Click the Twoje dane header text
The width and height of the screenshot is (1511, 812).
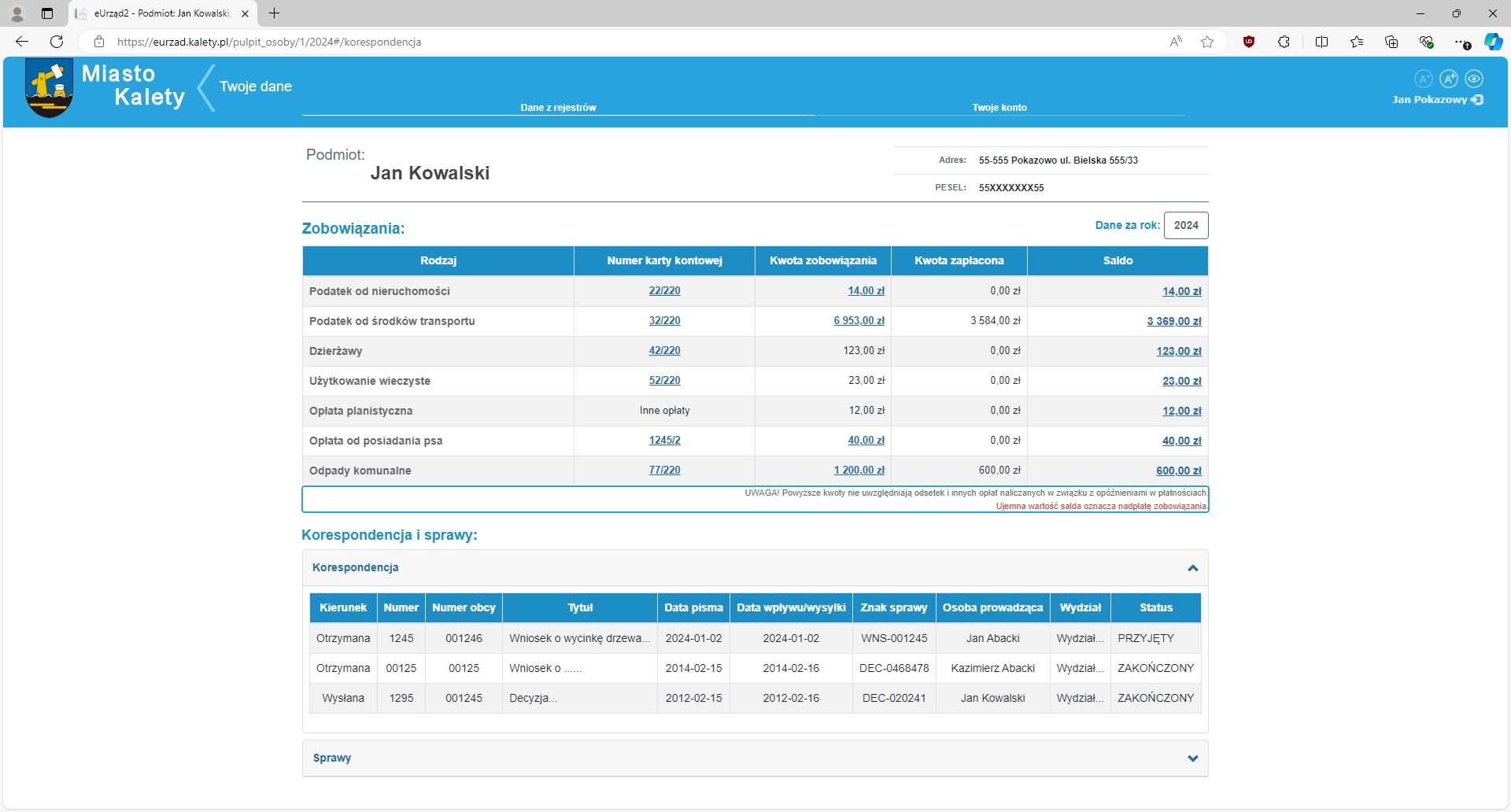pyautogui.click(x=255, y=87)
